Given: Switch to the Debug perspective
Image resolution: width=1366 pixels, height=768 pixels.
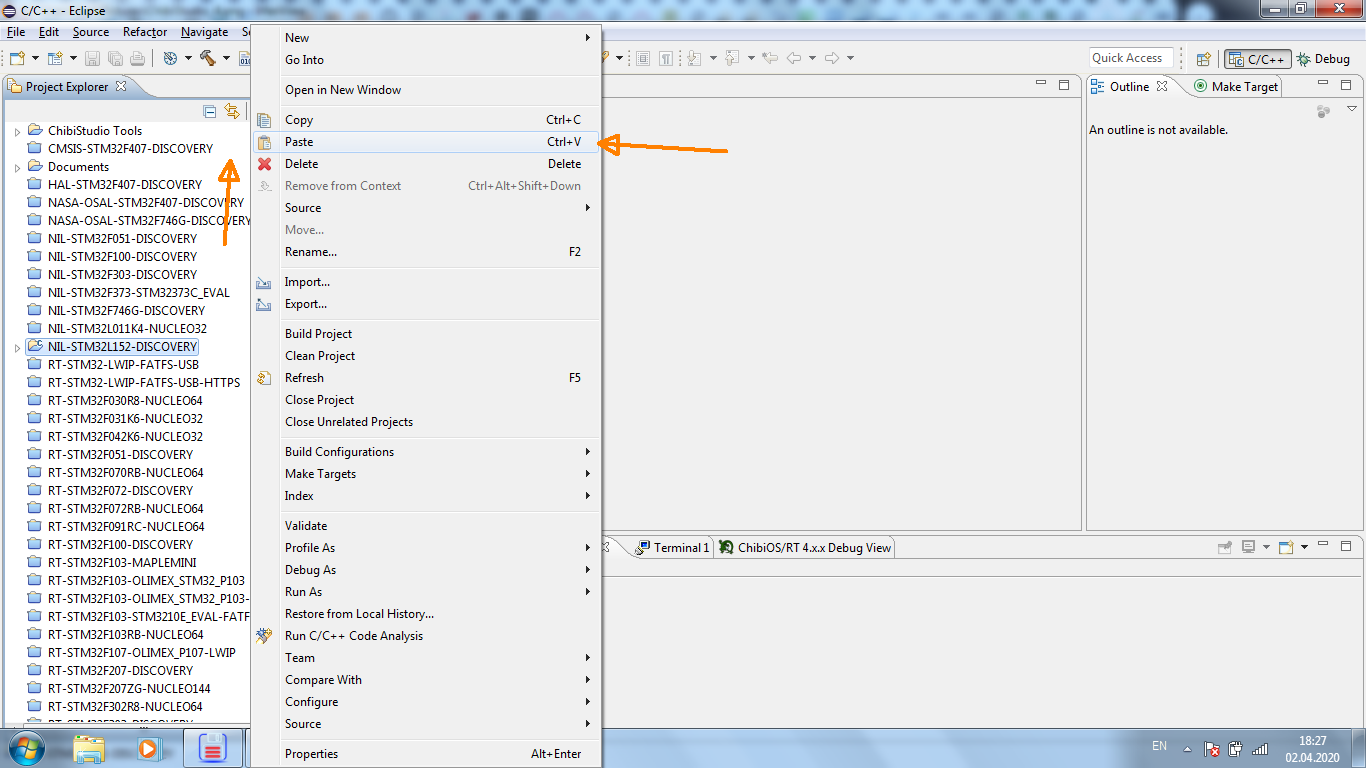Looking at the screenshot, I should (x=1324, y=59).
